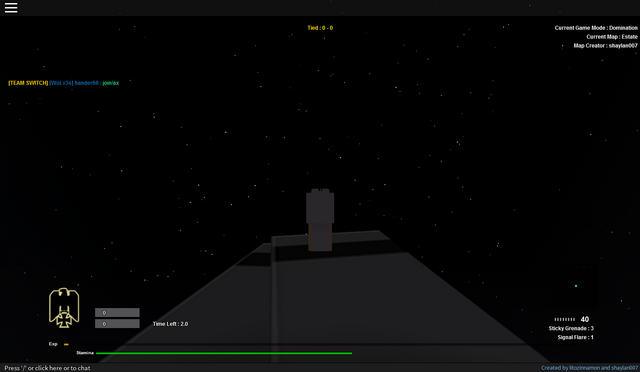Image resolution: width=640 pixels, height=372 pixels.
Task: Click the 'Exp' label
Action: (53, 344)
